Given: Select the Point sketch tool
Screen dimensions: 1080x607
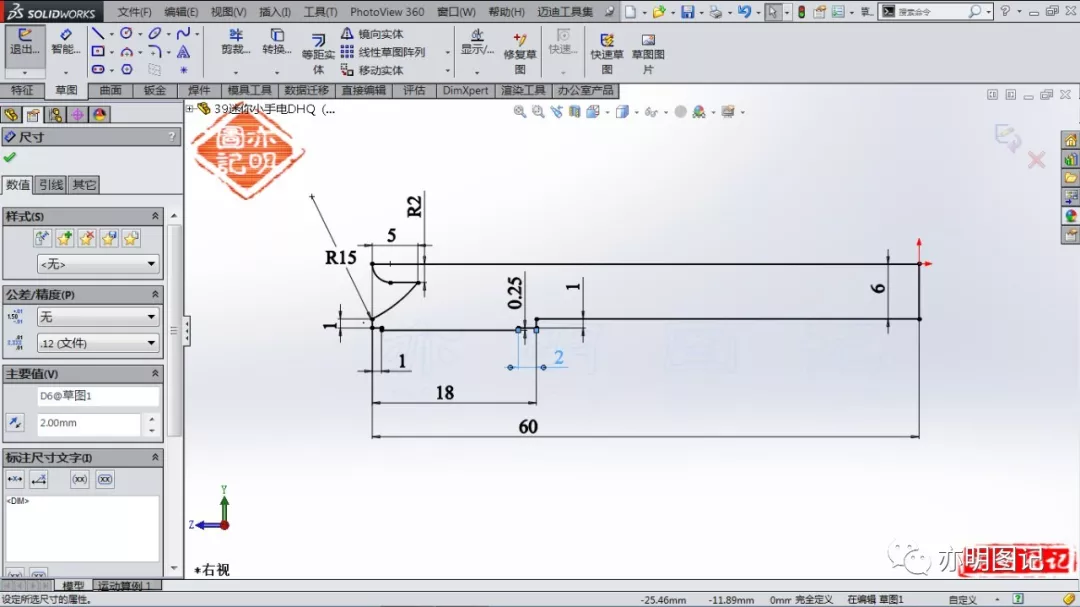Looking at the screenshot, I should point(183,70).
